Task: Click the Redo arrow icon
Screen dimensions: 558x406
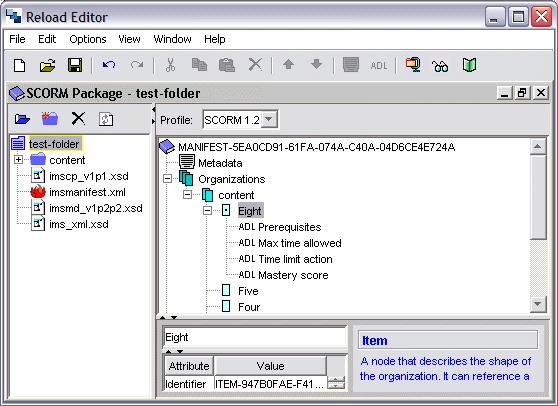Action: click(x=137, y=65)
